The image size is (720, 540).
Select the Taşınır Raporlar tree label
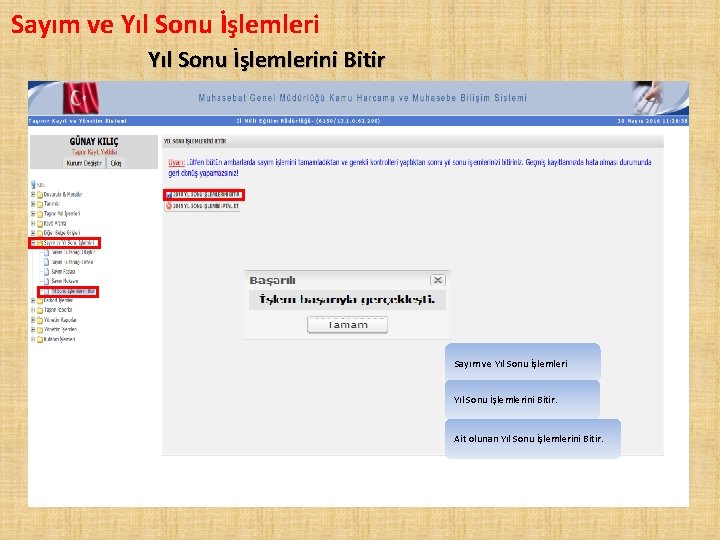[x=58, y=310]
